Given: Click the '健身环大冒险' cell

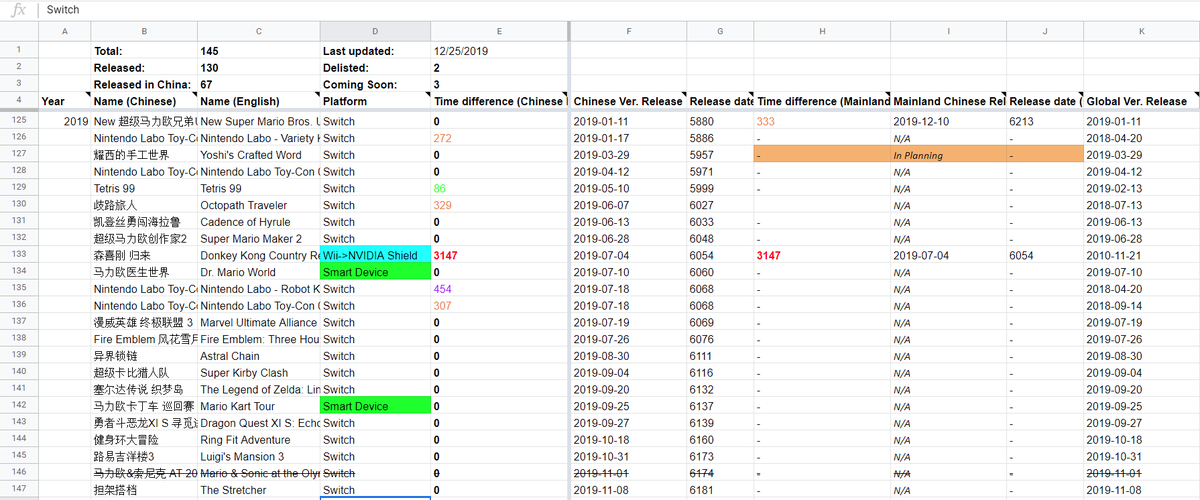Looking at the screenshot, I should coord(144,440).
